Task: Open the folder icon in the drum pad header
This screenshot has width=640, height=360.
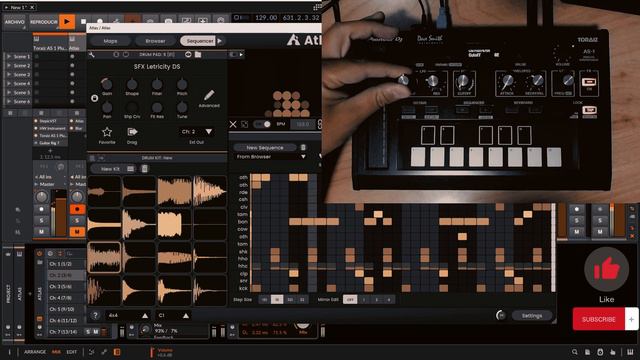Action: tap(198, 54)
